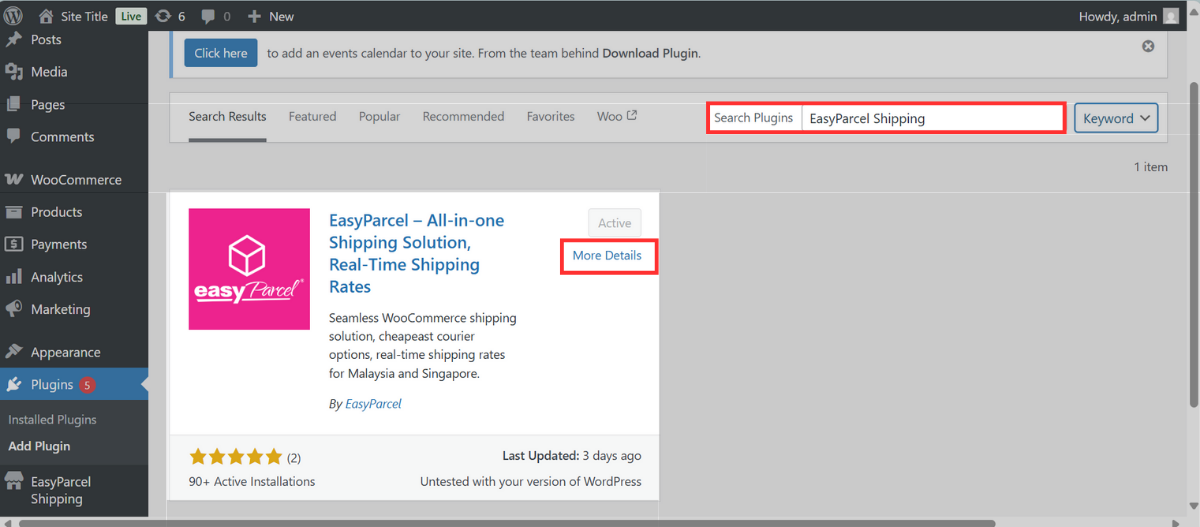Open the EasyParcel plugin title link
The image size is (1200, 527).
pyautogui.click(x=417, y=254)
